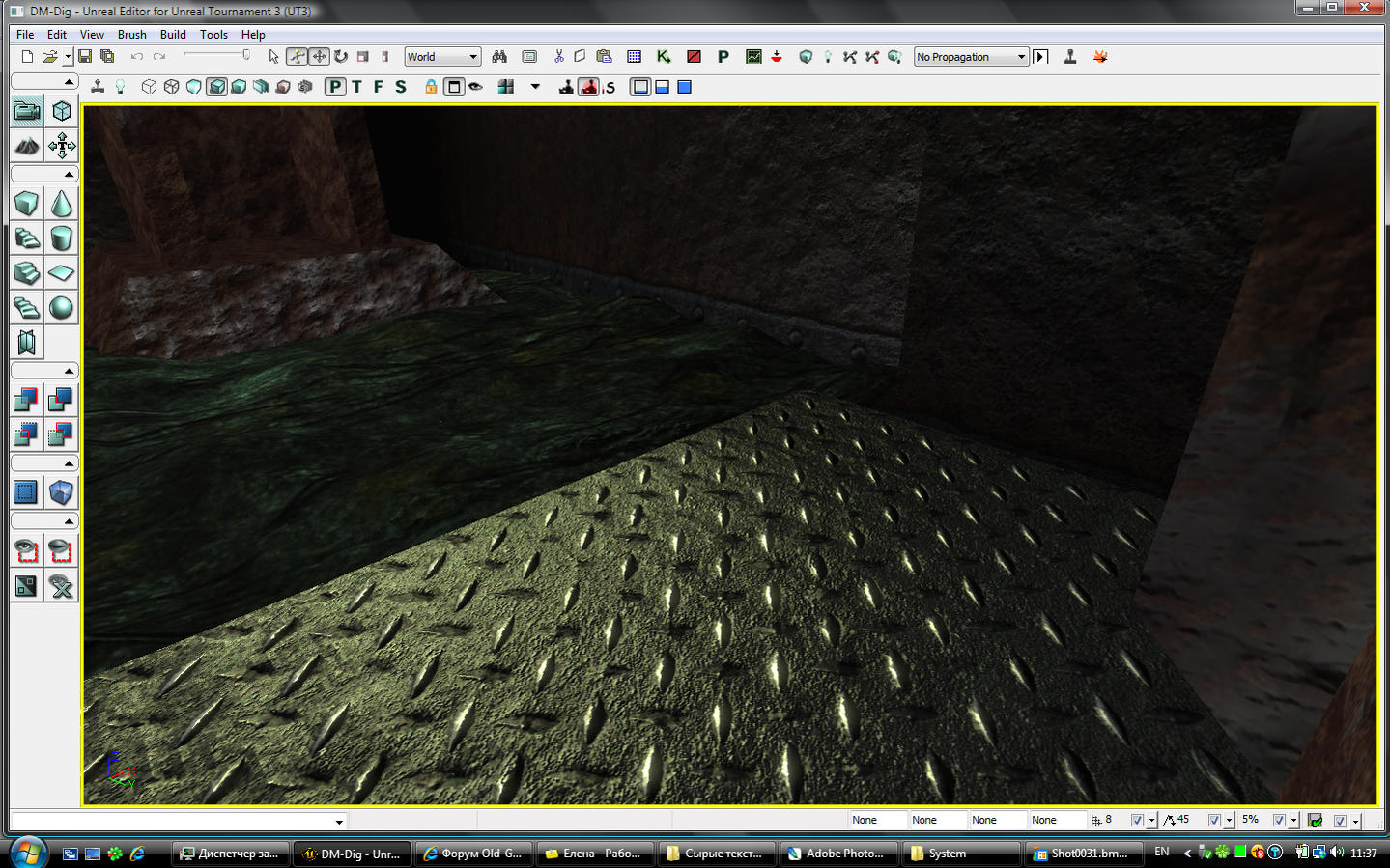Activate the Rotate widget mode icon
Viewport: 1390px width, 868px height.
(x=341, y=57)
